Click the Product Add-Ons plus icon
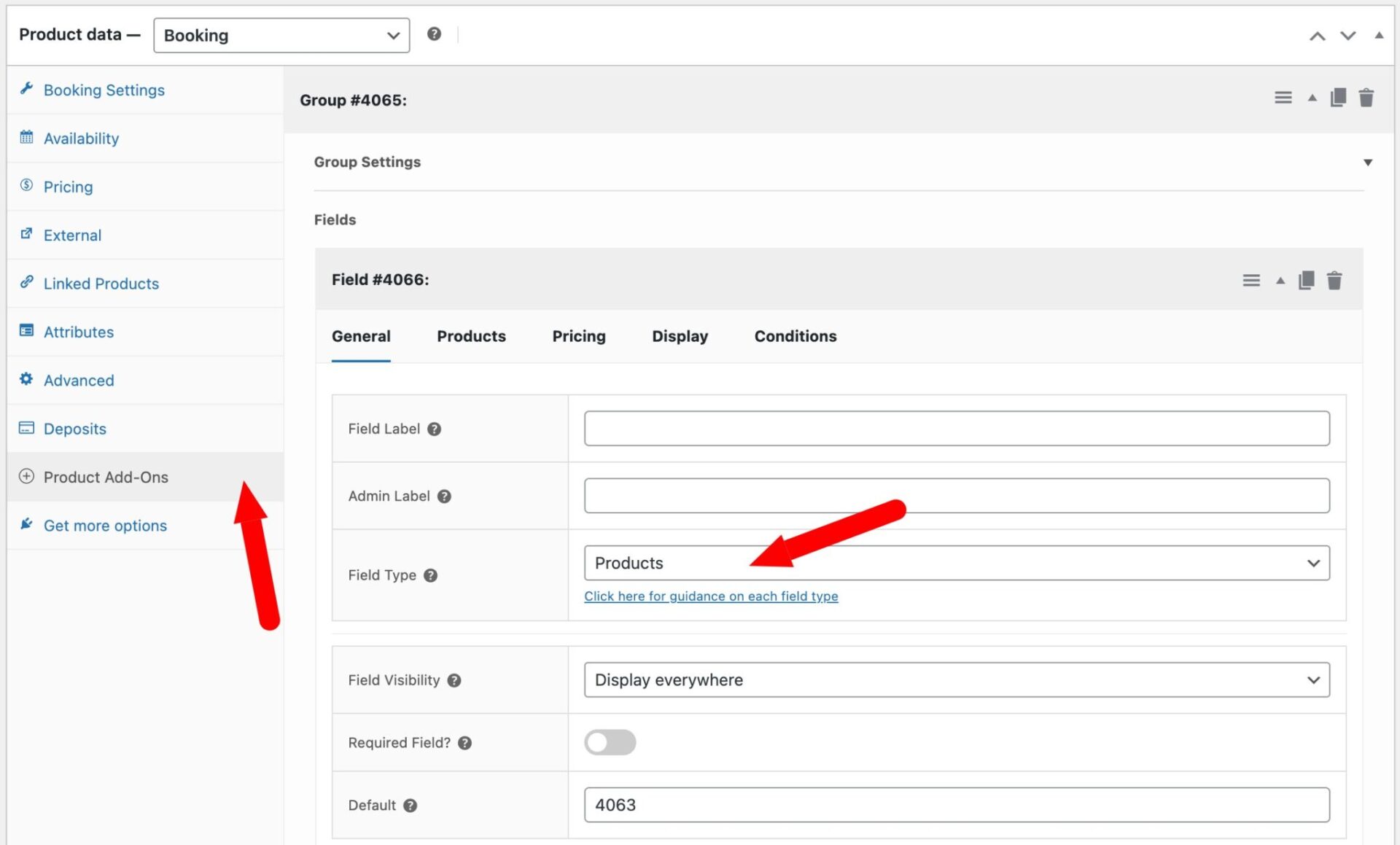This screenshot has height=845, width=1400. 26,477
